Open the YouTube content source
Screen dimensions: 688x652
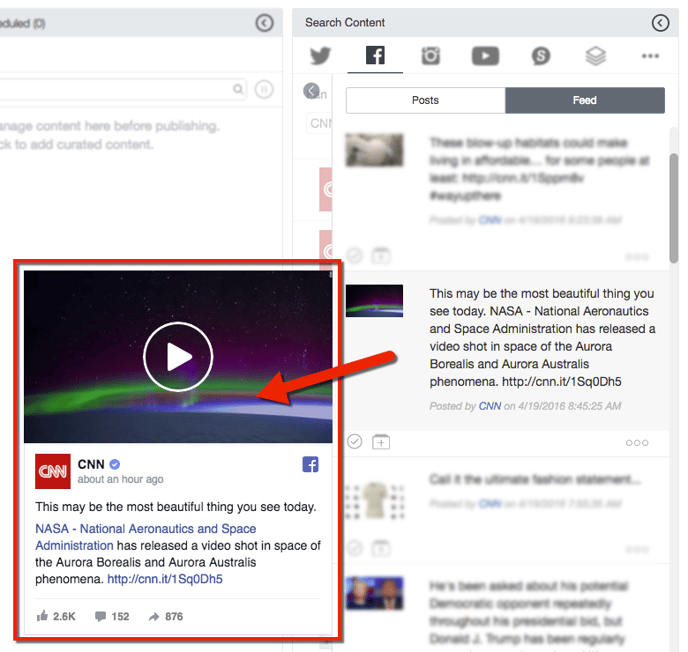pos(485,56)
